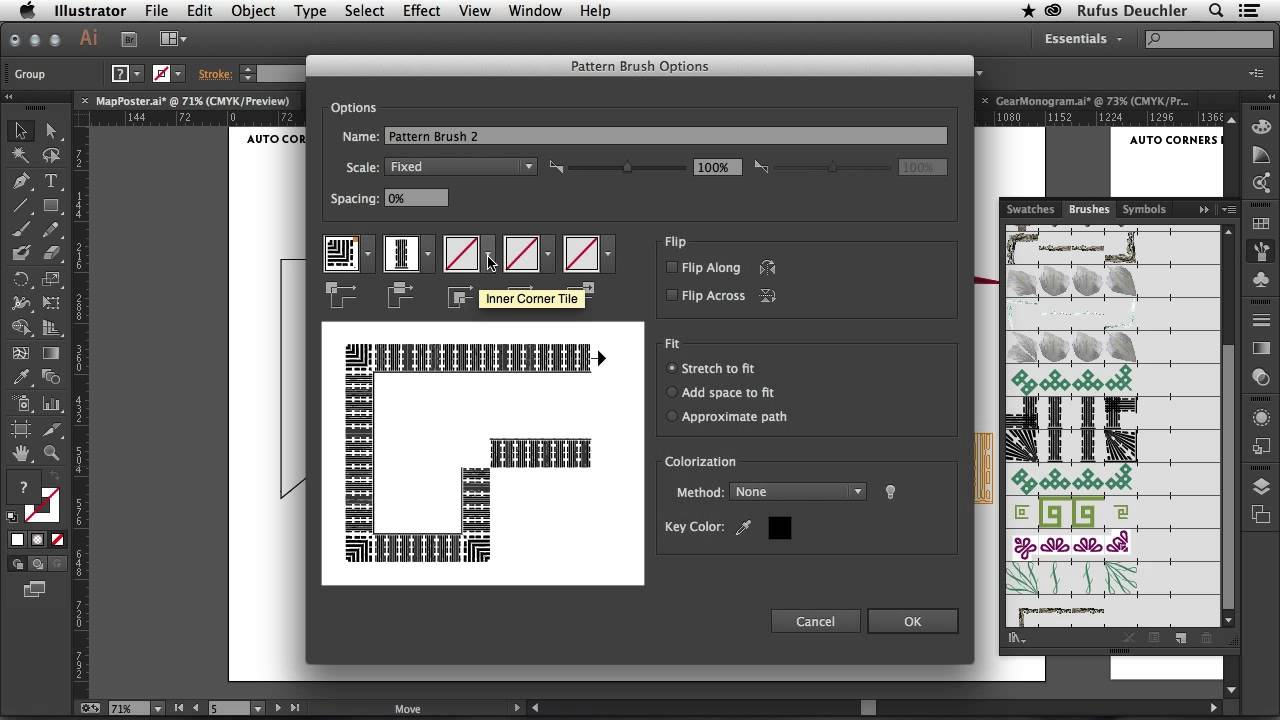
Task: Open the Object menu
Action: tap(253, 11)
